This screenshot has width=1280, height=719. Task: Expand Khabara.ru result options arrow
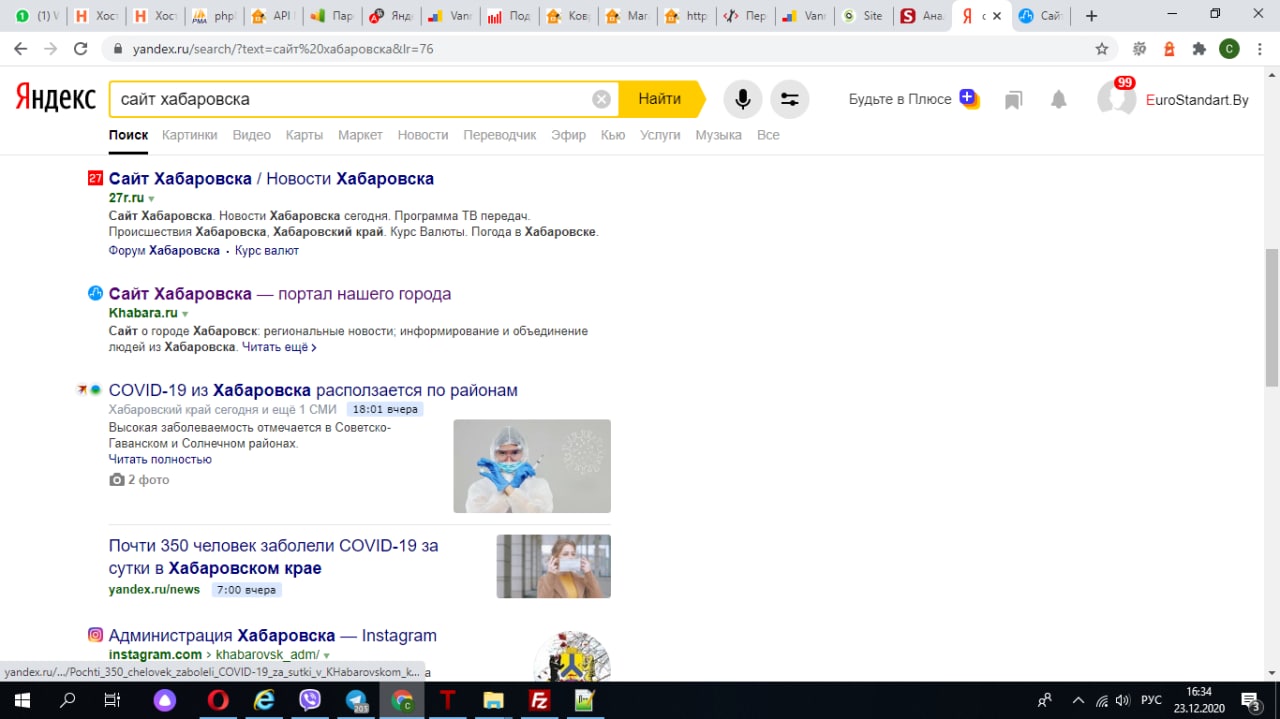pyautogui.click(x=185, y=314)
